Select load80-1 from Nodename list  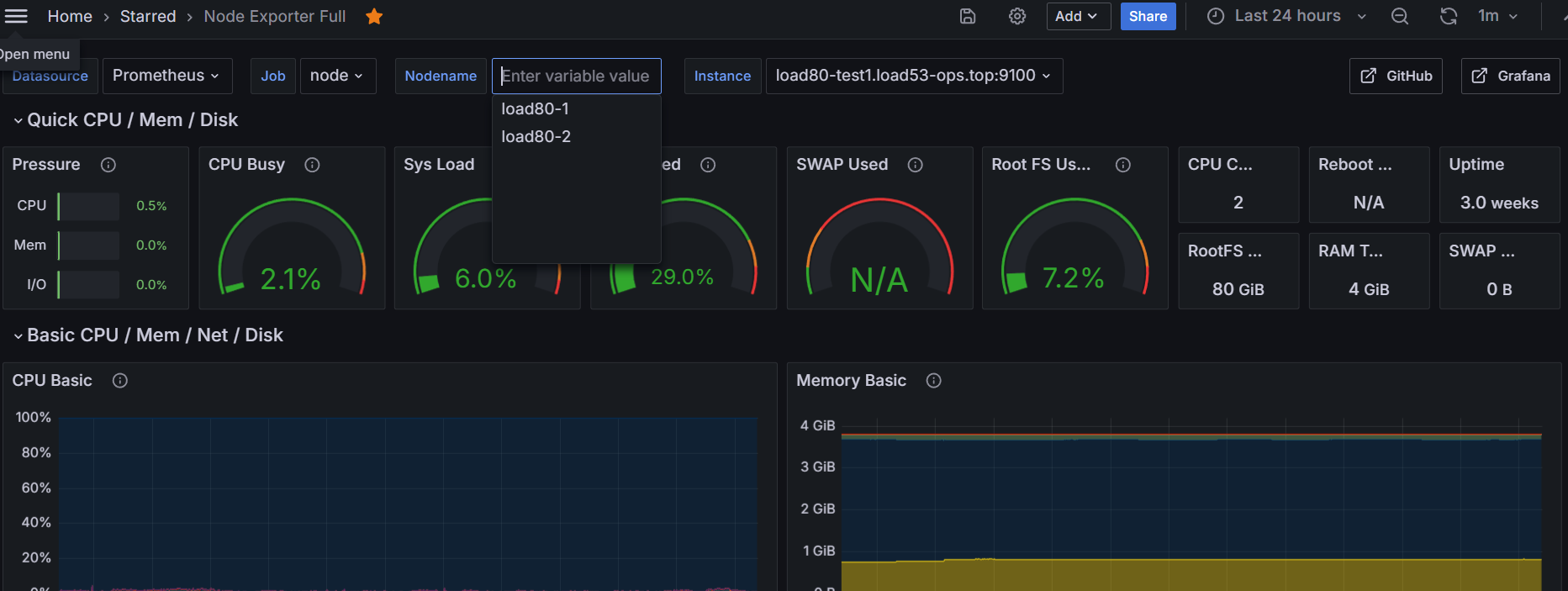[x=536, y=109]
